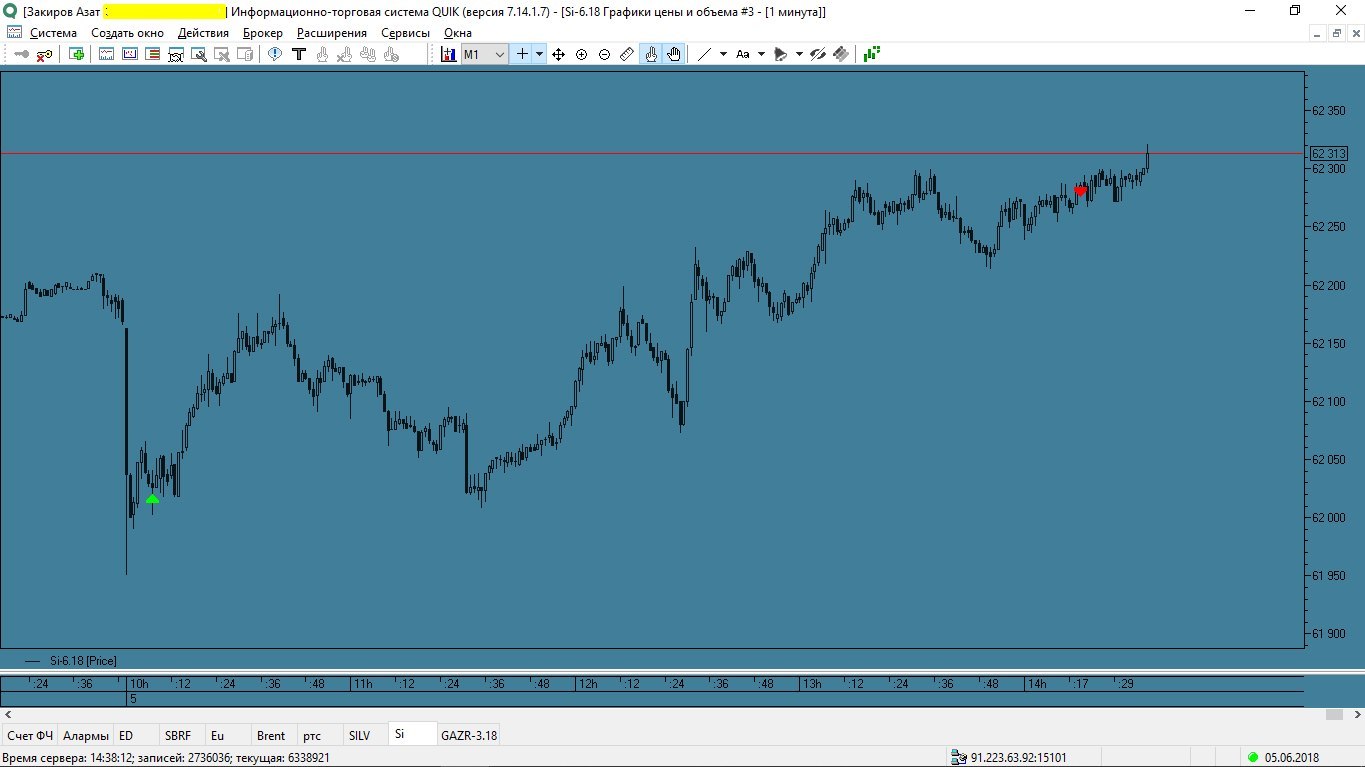Open the Брокер menu

(263, 33)
